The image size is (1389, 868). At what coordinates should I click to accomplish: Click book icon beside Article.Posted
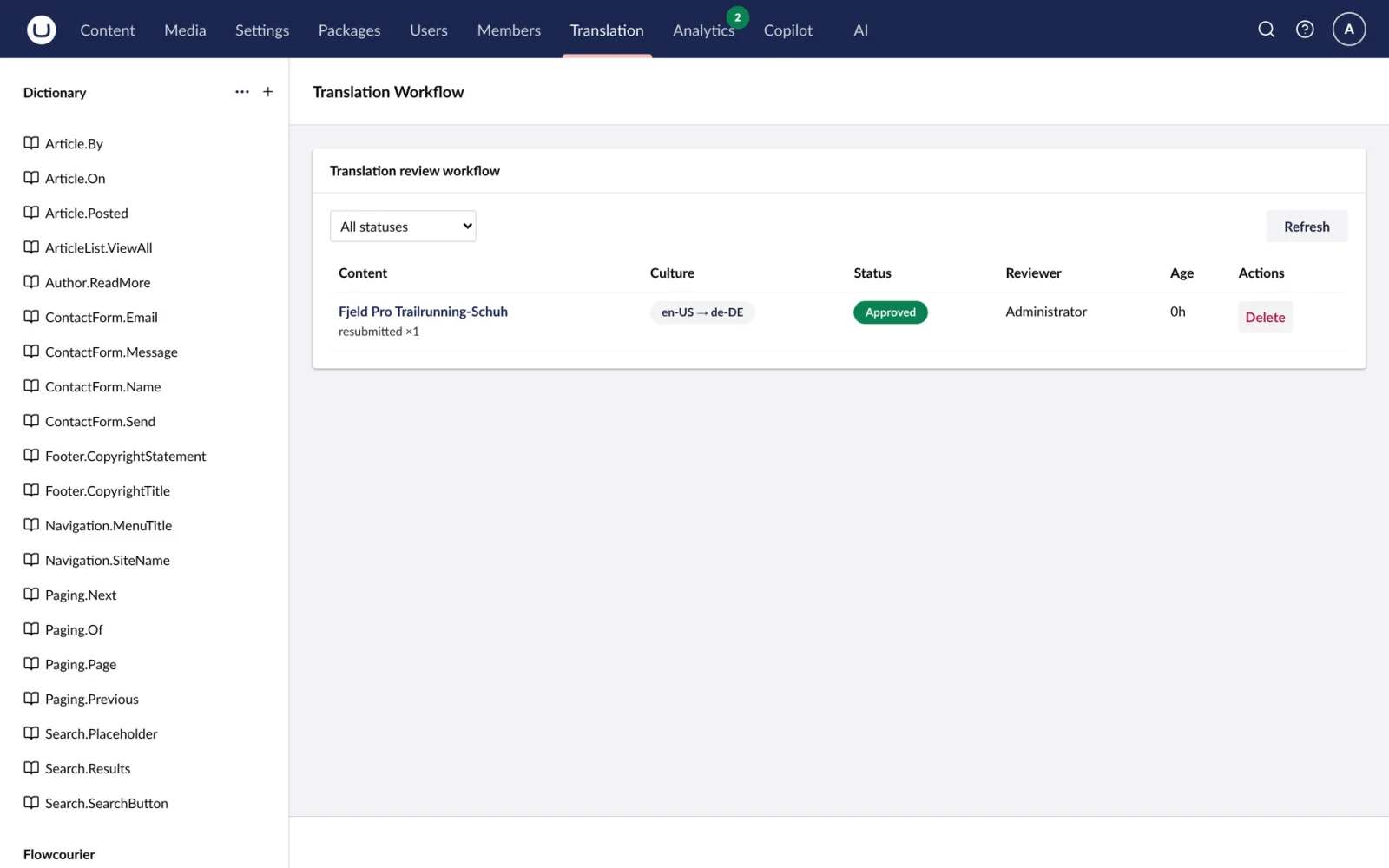click(31, 213)
